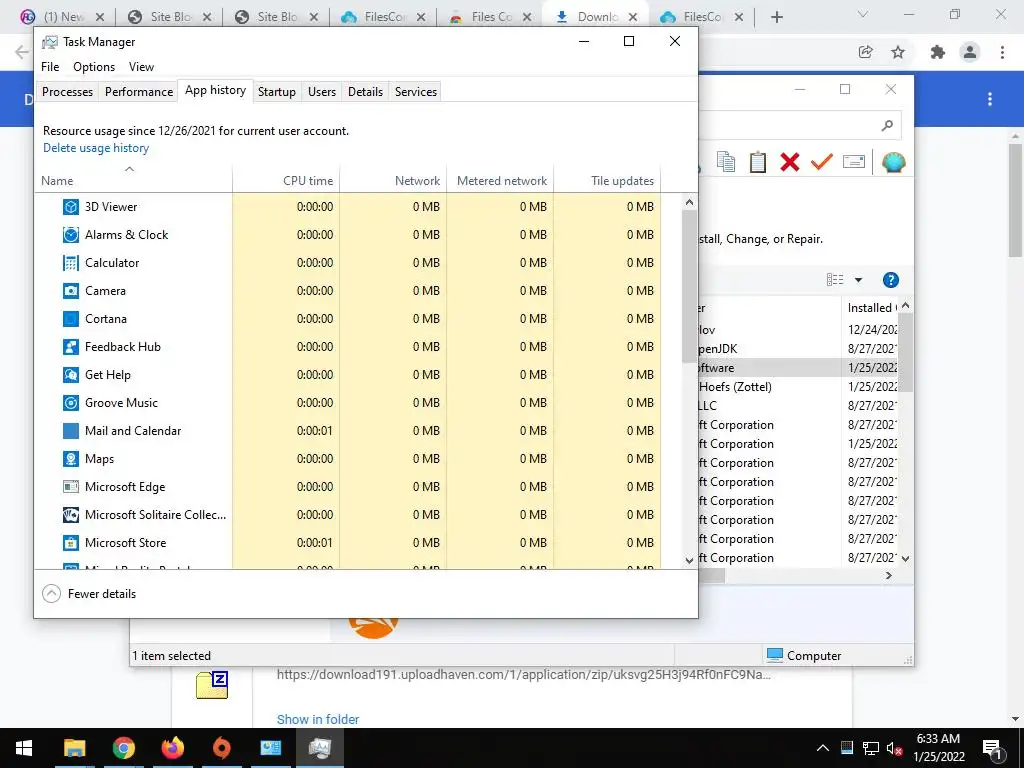The width and height of the screenshot is (1024, 768).
Task: Open Firefox from the taskbar
Action: tap(172, 748)
